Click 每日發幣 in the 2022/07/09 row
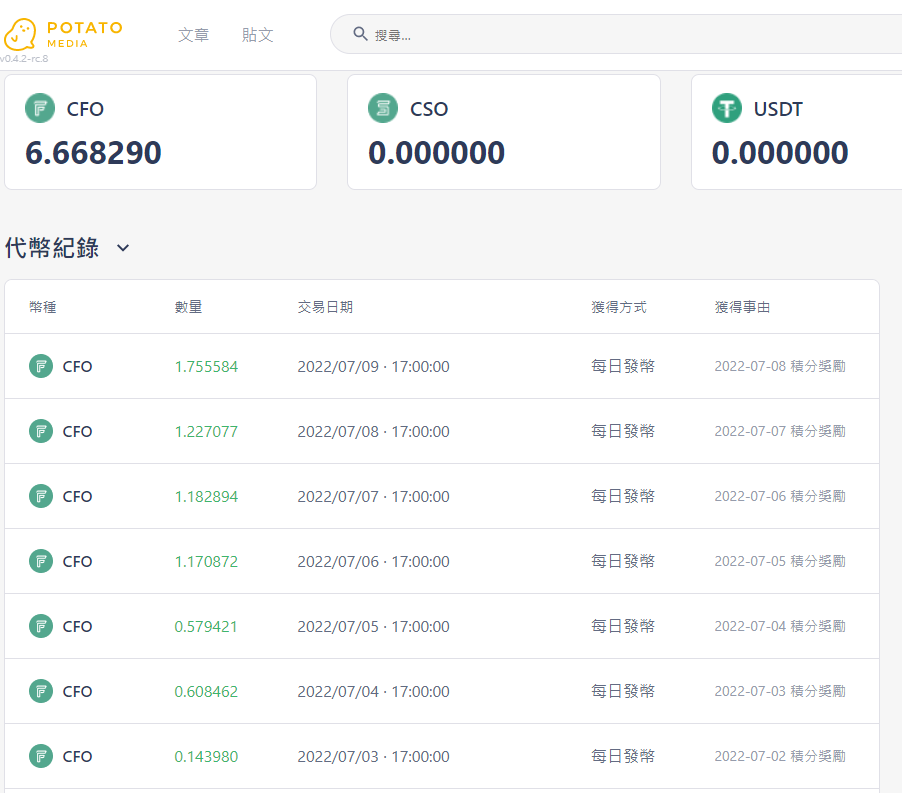 coord(623,366)
